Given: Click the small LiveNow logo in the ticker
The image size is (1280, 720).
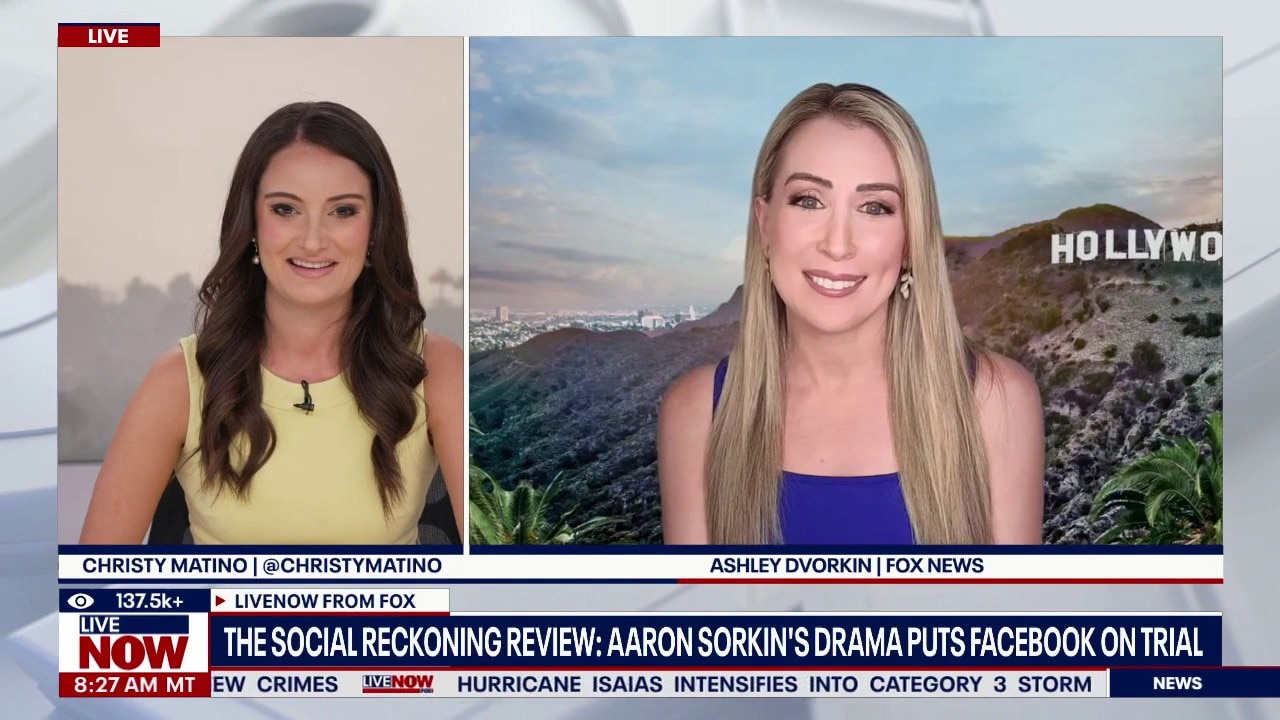Looking at the screenshot, I should click(398, 684).
